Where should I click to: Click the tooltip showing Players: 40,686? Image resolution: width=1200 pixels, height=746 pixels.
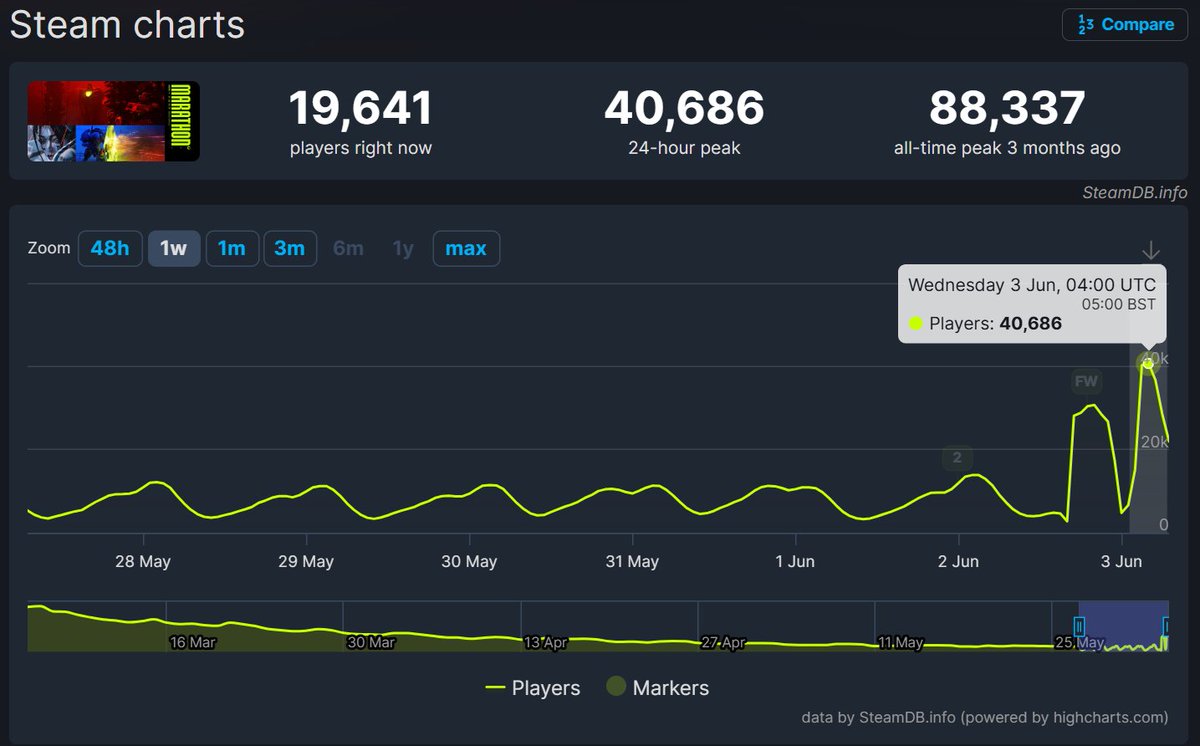[x=1032, y=304]
